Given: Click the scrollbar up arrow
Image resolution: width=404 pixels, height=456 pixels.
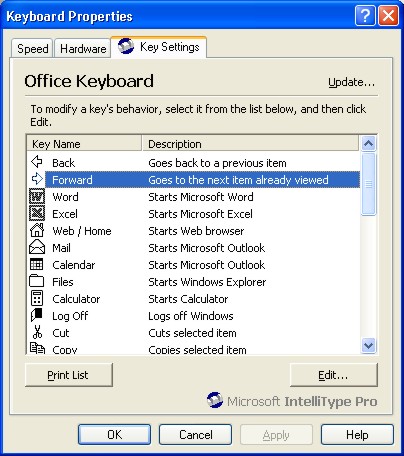Looking at the screenshot, I should [369, 143].
